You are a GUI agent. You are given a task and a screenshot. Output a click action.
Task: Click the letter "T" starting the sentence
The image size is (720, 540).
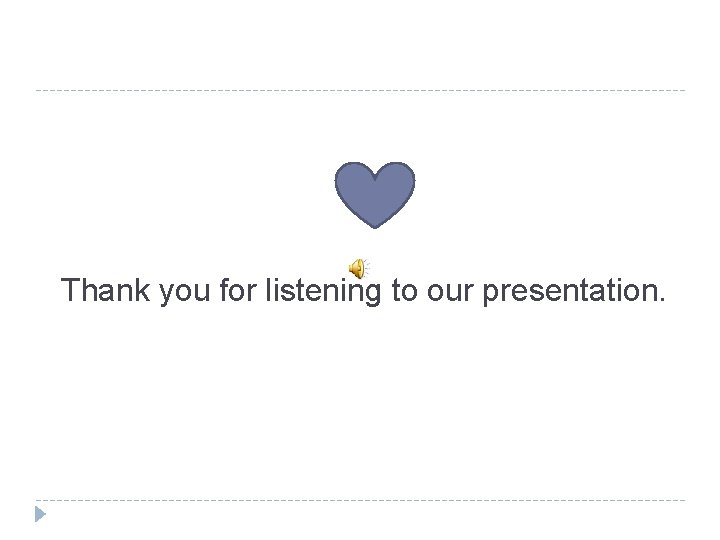[x=70, y=291]
